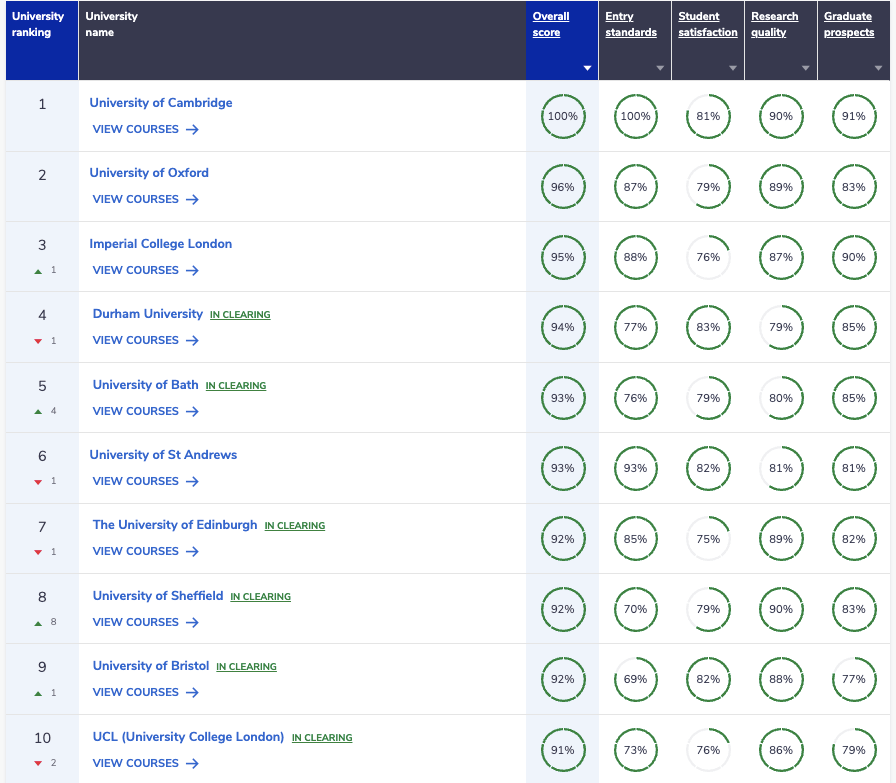Click View Courses arrow for Oxford
The image size is (896, 783).
pos(193,199)
